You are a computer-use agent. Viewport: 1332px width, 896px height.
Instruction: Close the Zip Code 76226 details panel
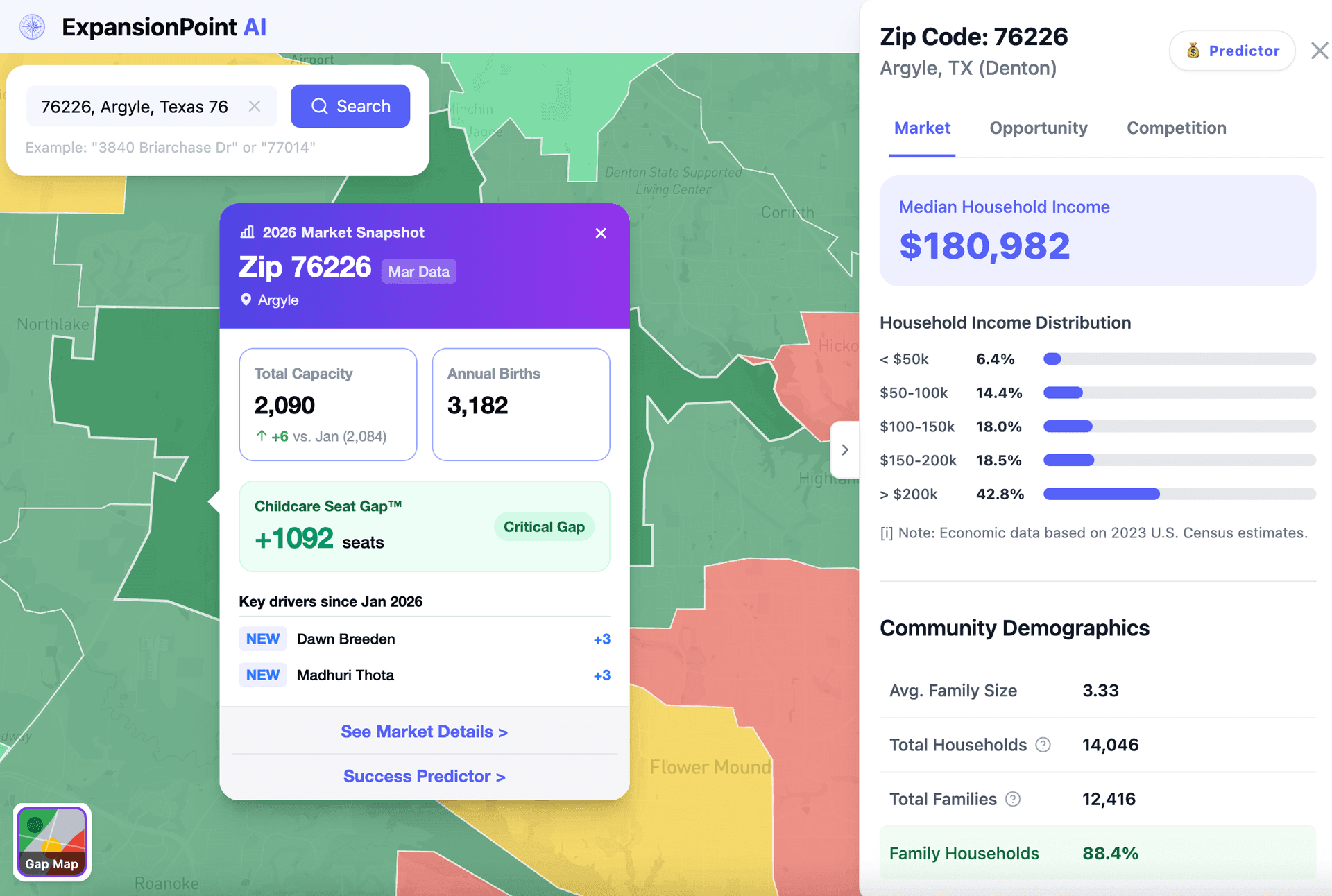point(1319,51)
